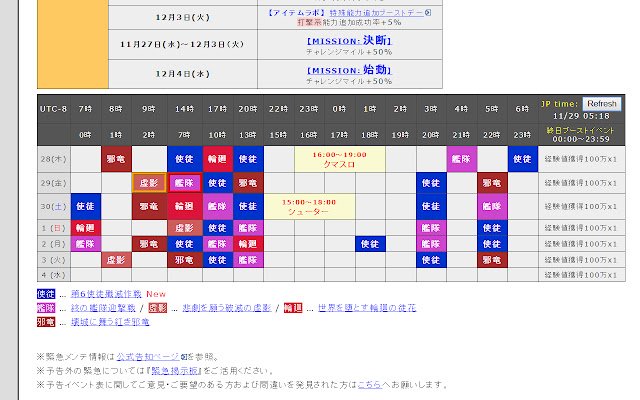Click the blue 使徒 legend swatch
The width and height of the screenshot is (640, 400).
[46, 294]
